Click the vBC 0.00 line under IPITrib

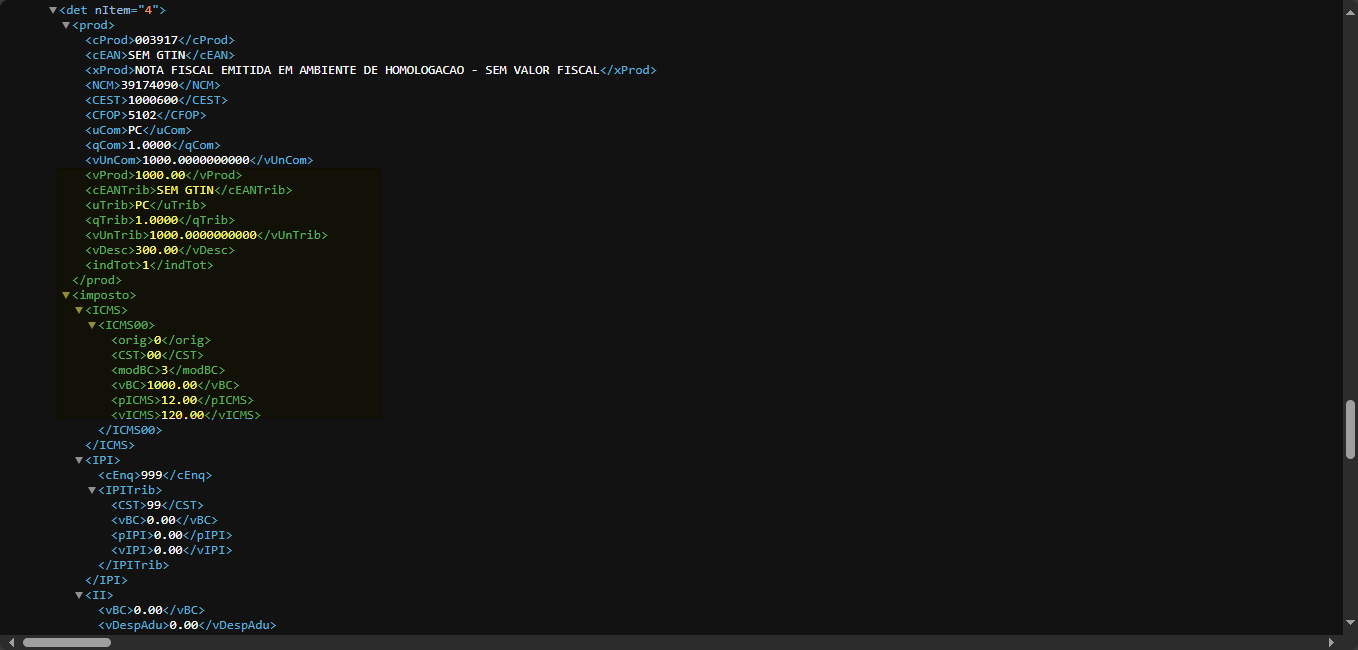pyautogui.click(x=164, y=520)
